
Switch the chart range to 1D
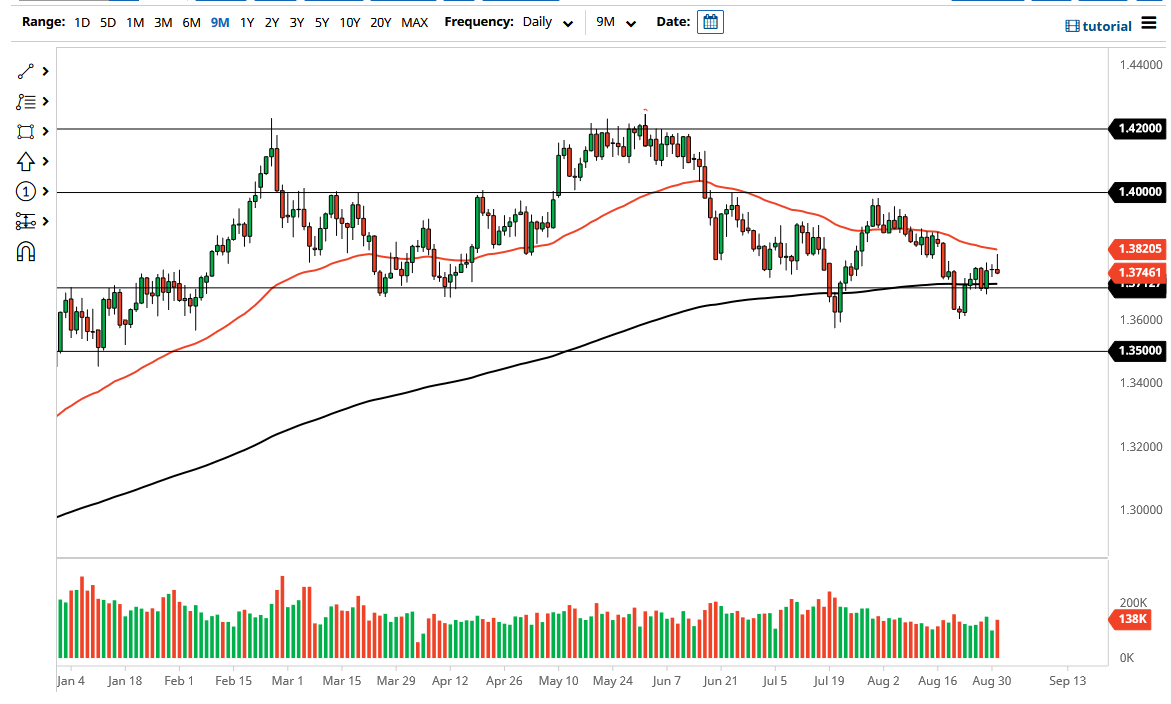(x=82, y=21)
